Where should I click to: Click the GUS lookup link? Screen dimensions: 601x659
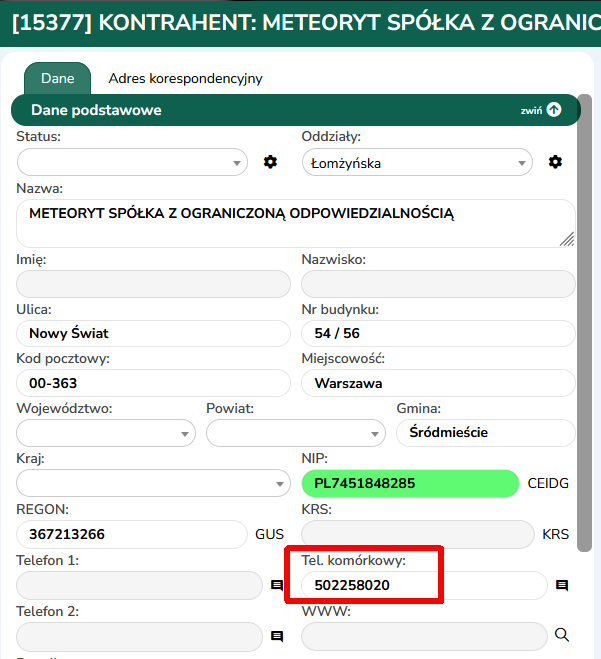269,535
